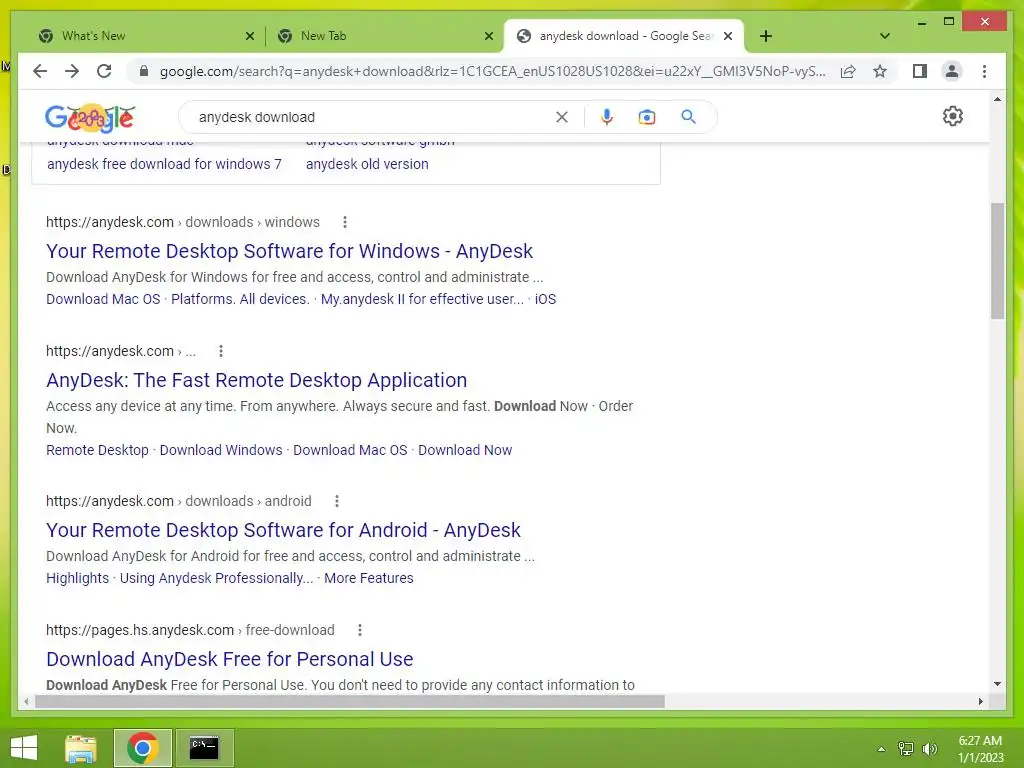Open the Download Now sitelink
This screenshot has height=768, width=1024.
pyautogui.click(x=465, y=450)
